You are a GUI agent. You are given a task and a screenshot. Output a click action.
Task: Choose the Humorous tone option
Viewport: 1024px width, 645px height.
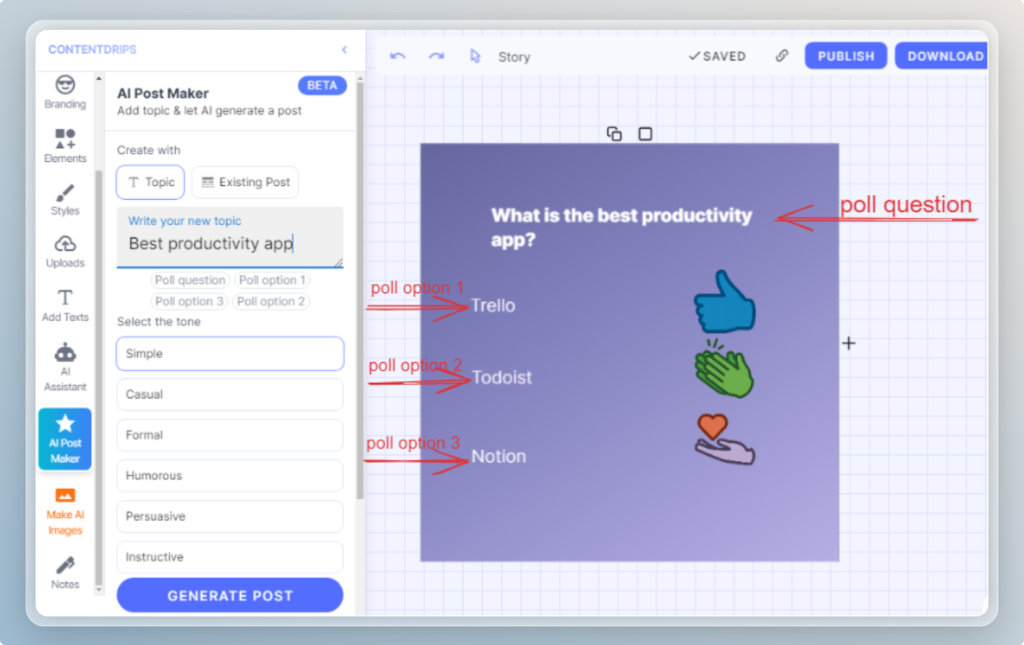(230, 476)
